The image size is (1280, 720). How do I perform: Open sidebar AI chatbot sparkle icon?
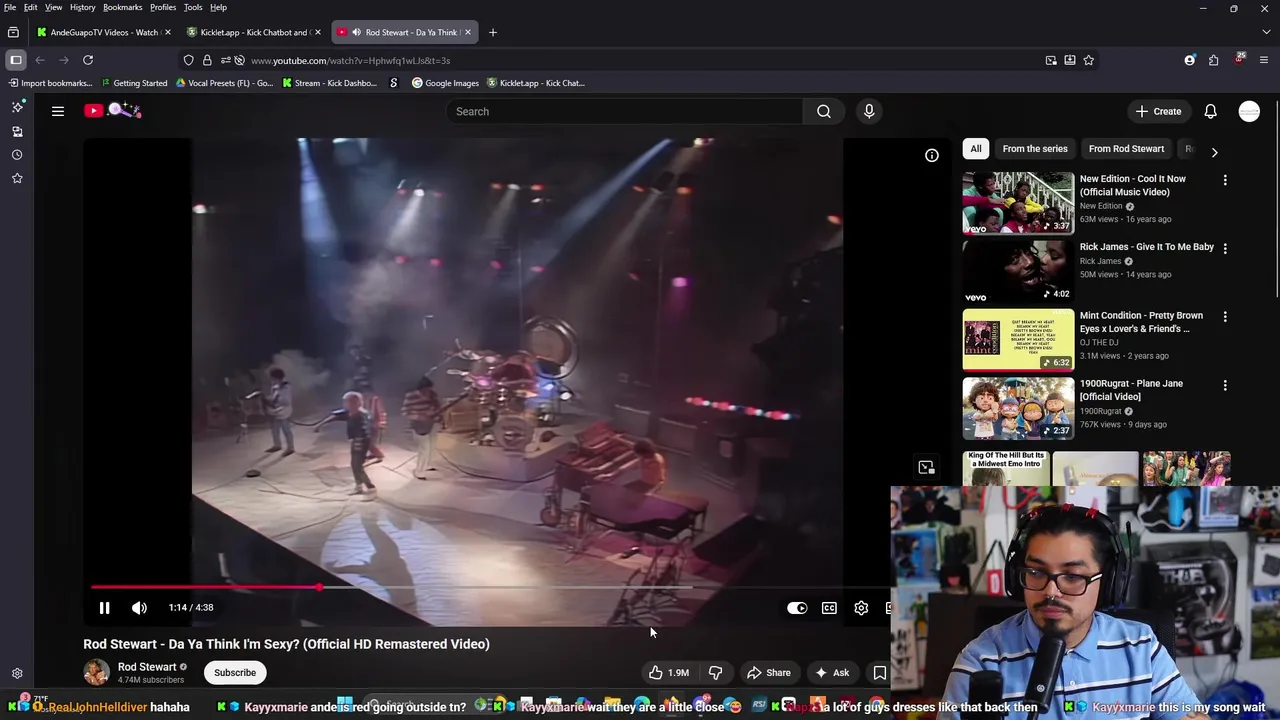(x=17, y=106)
